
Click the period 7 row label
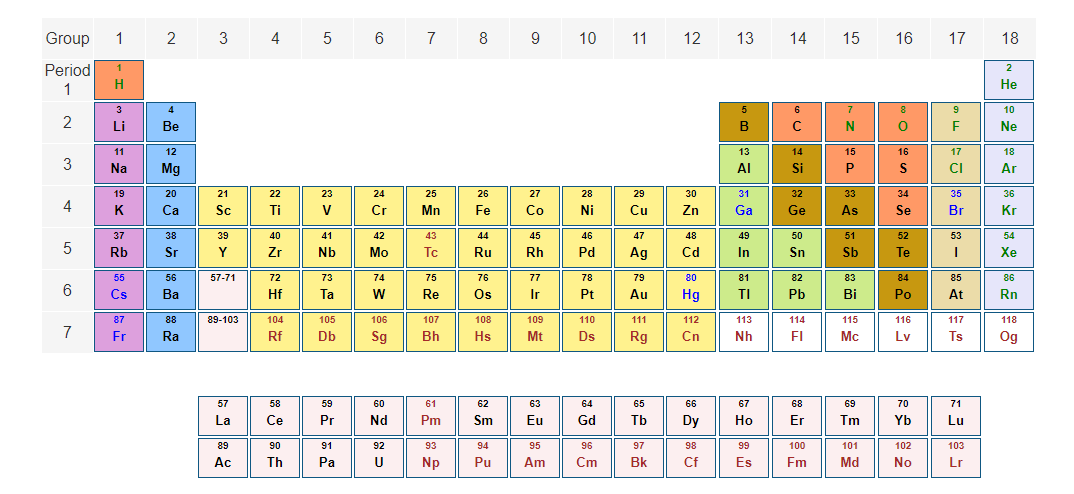[67, 332]
